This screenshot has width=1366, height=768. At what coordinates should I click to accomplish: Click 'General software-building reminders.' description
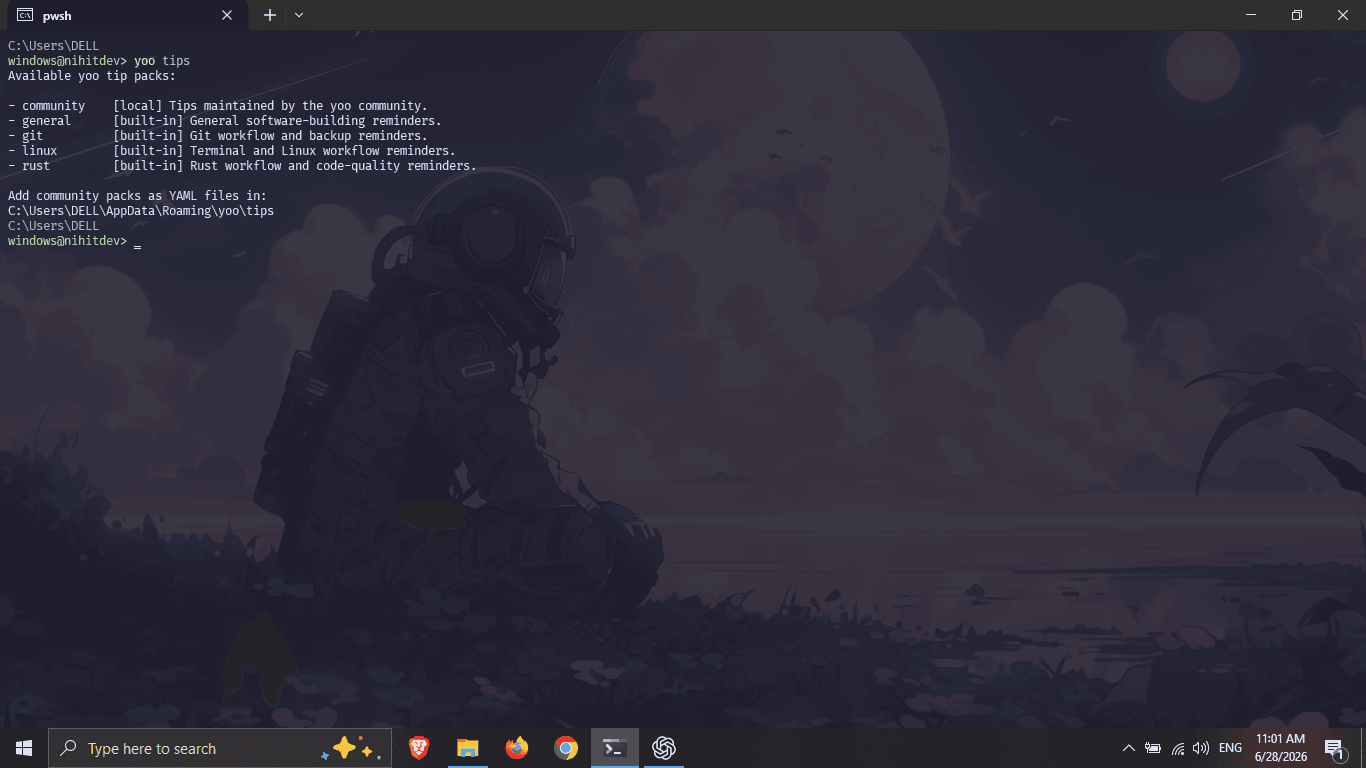[x=316, y=121]
